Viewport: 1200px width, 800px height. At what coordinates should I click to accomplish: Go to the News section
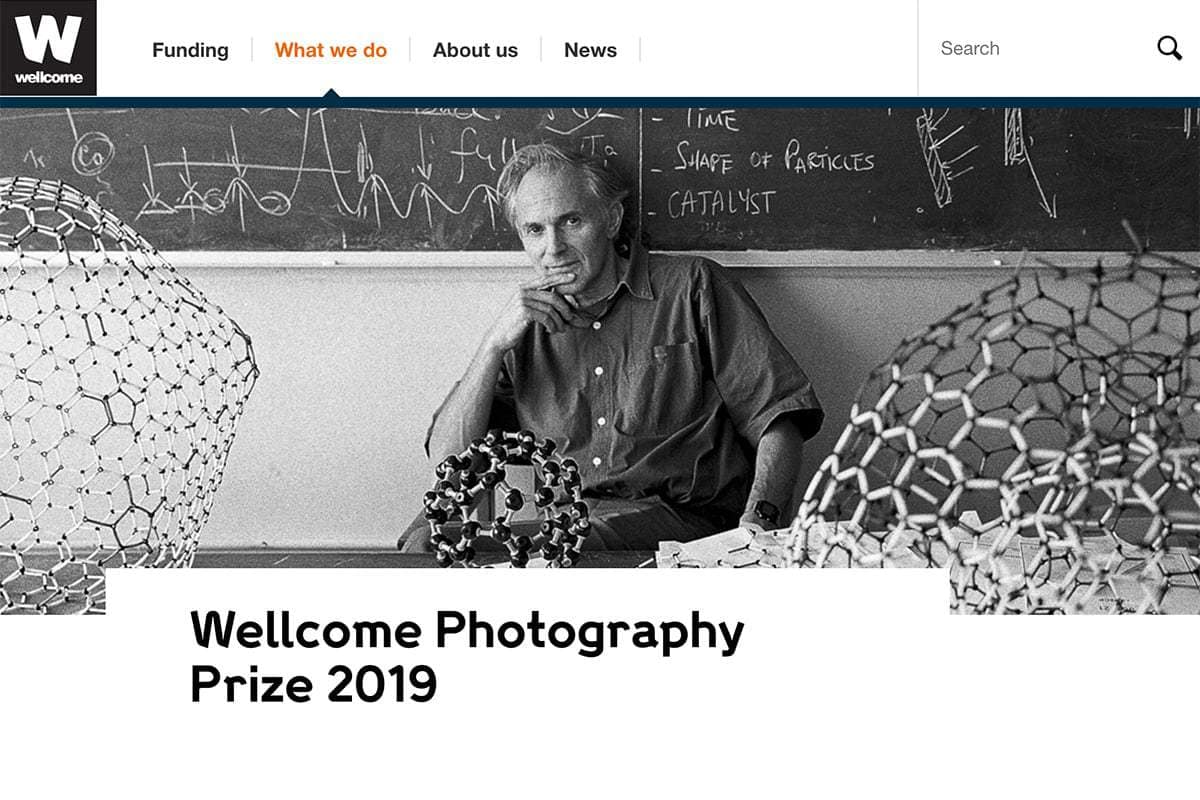[x=590, y=50]
